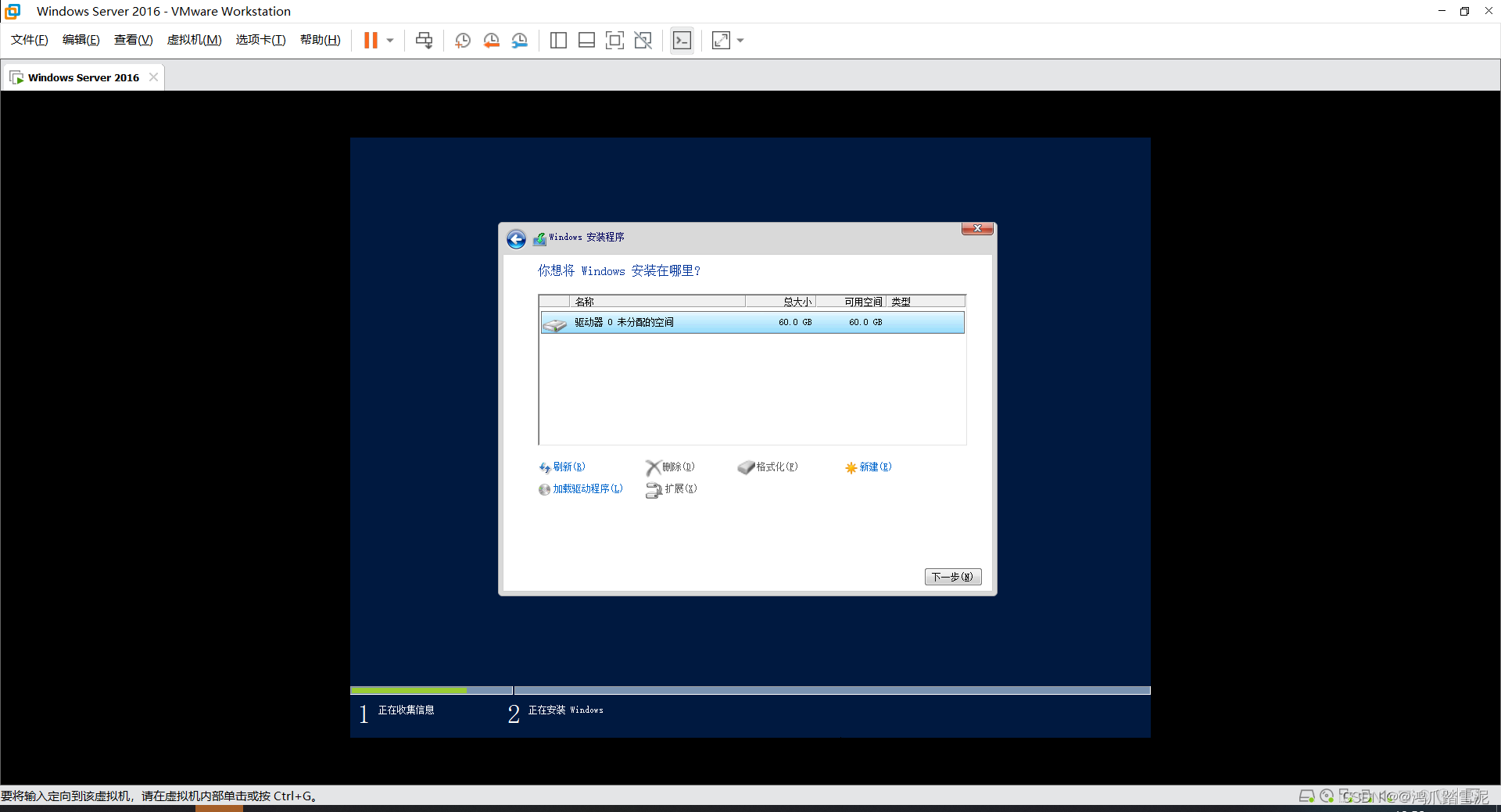Click the green setup progress bar
The height and width of the screenshot is (812, 1501).
(x=409, y=691)
